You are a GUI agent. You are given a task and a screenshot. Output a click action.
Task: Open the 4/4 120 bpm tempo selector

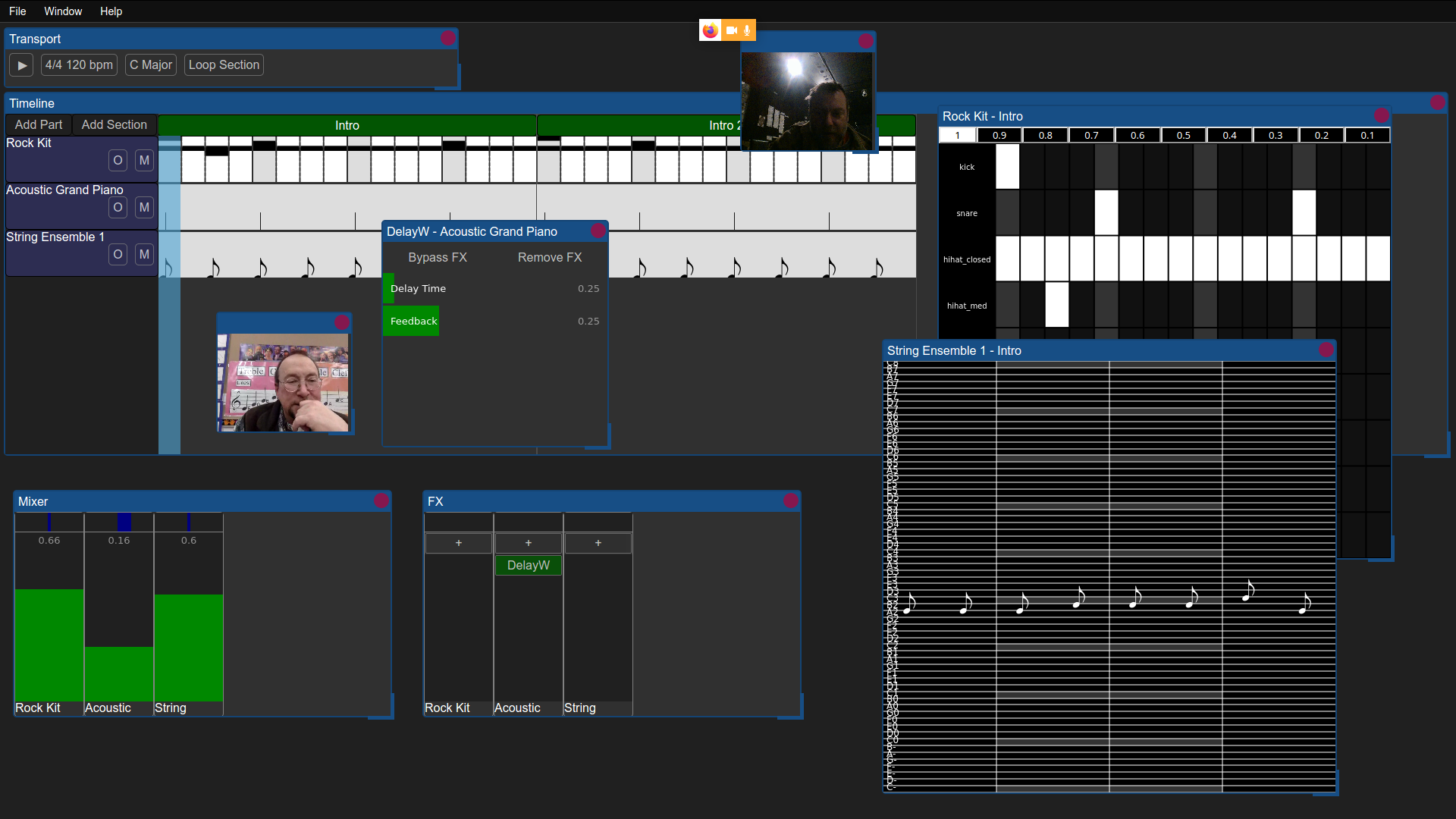click(79, 65)
